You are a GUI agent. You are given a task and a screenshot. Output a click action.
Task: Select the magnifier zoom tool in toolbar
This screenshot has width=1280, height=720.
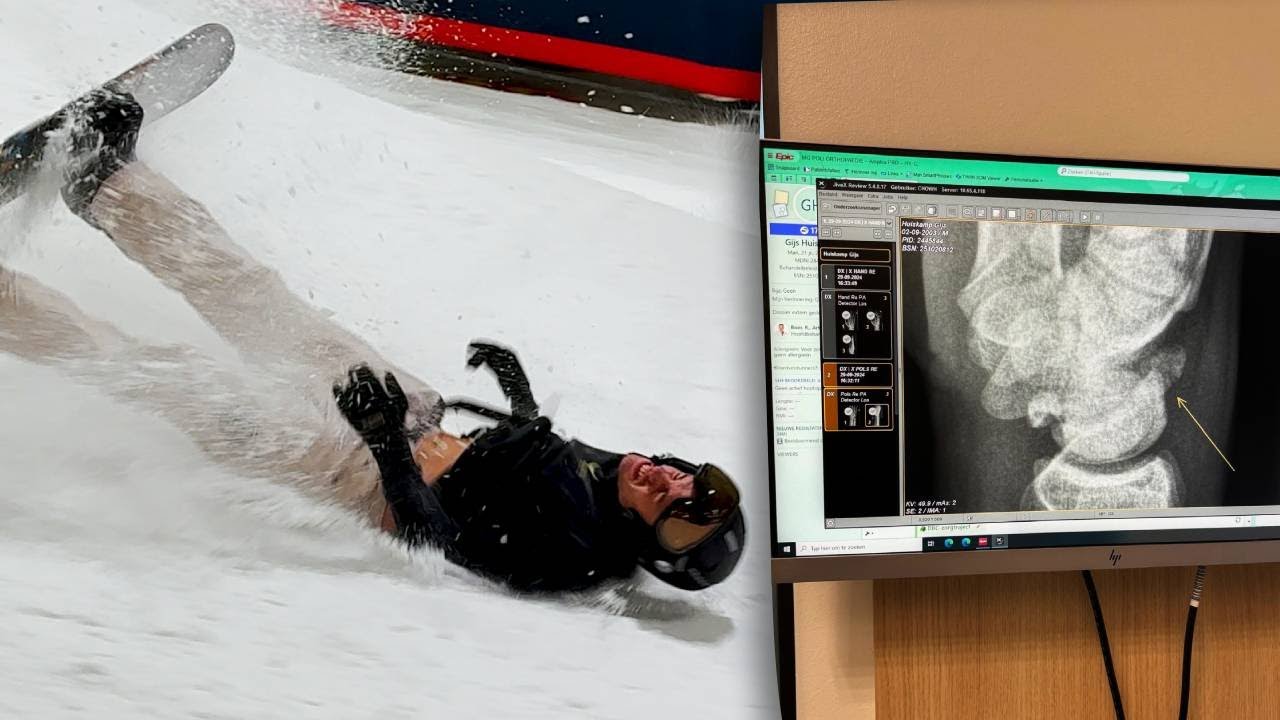click(967, 212)
